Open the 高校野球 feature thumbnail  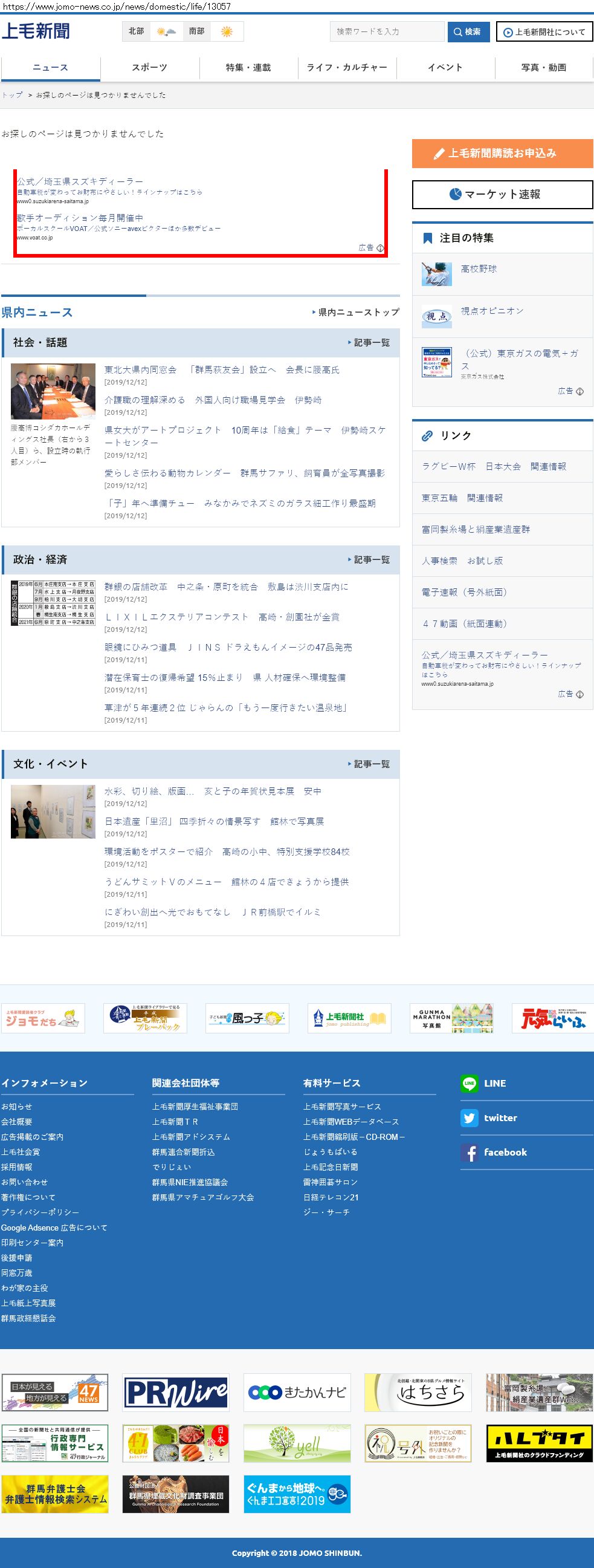tap(436, 274)
